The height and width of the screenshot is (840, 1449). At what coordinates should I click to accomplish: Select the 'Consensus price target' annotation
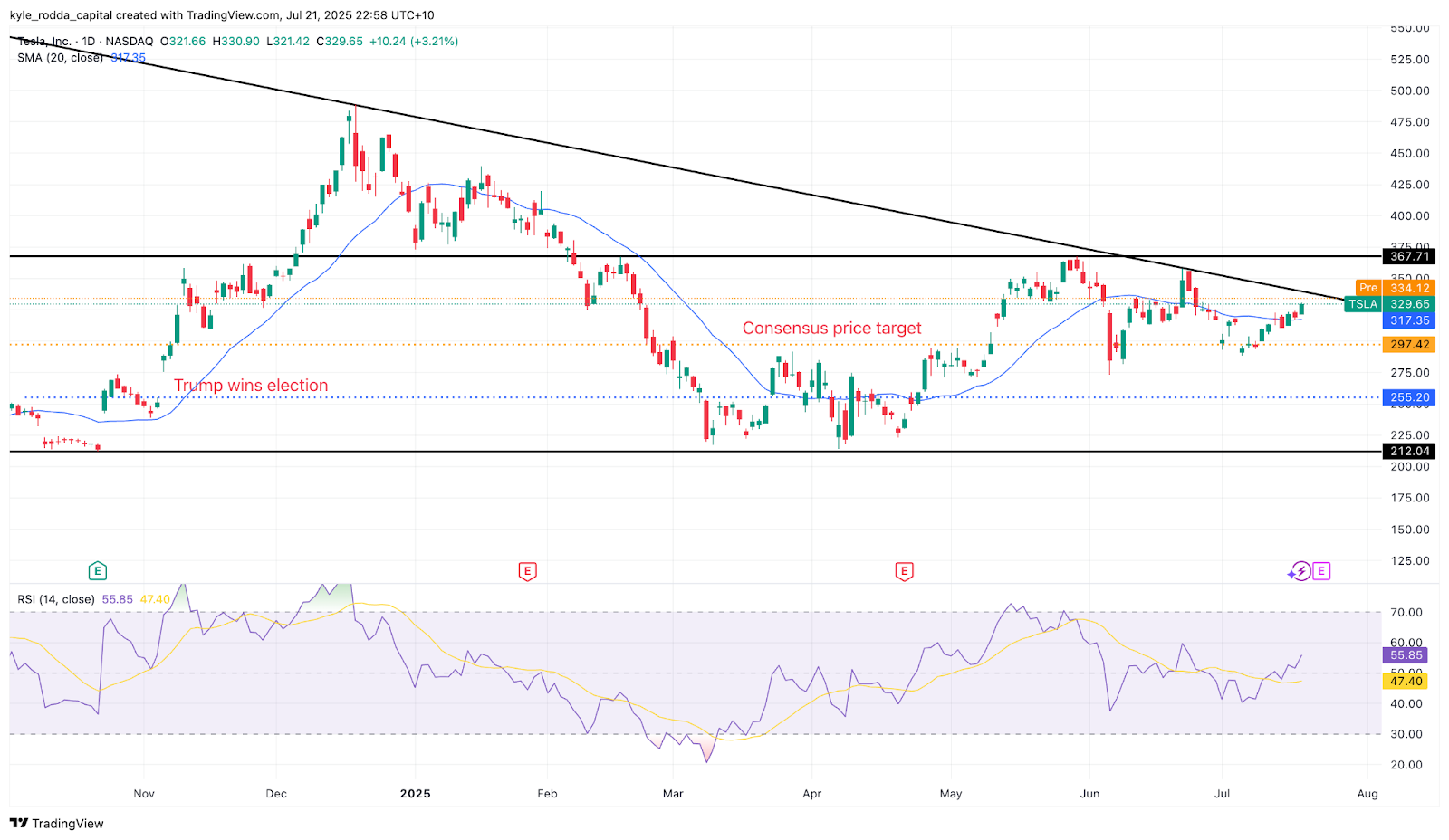coord(832,329)
